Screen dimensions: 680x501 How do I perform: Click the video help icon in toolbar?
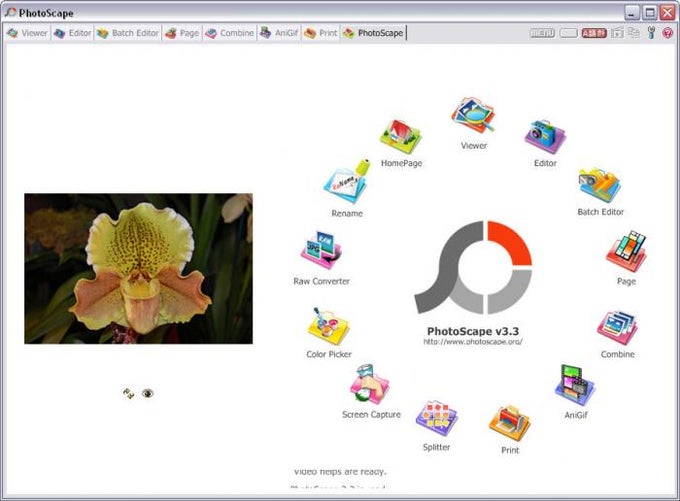click(617, 33)
